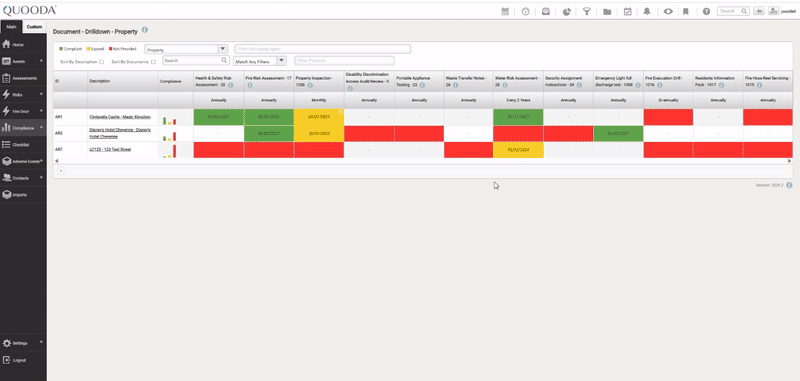Click AR3 green Emergency Light discharge test cell
This screenshot has height=381, width=800.
click(618, 133)
